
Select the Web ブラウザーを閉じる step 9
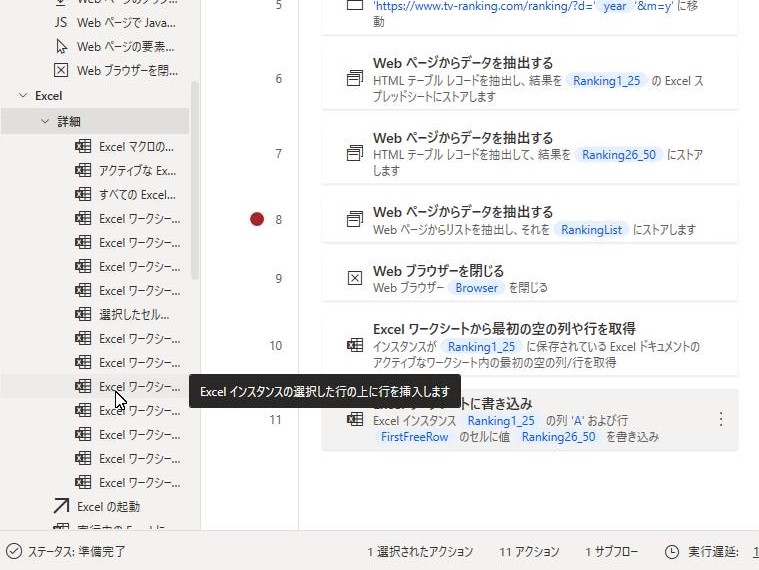click(x=530, y=279)
